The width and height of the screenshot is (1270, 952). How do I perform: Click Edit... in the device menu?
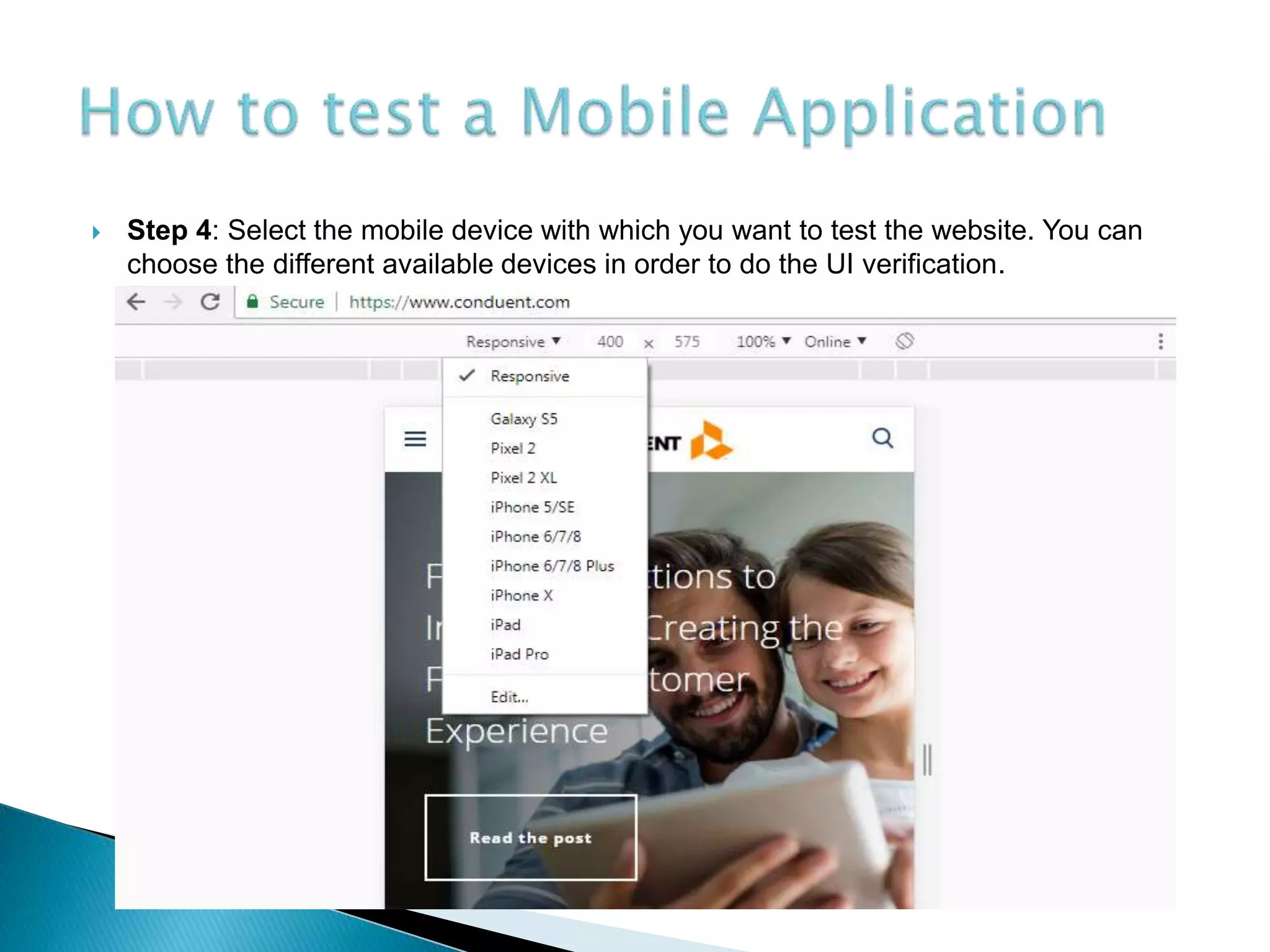pos(509,697)
